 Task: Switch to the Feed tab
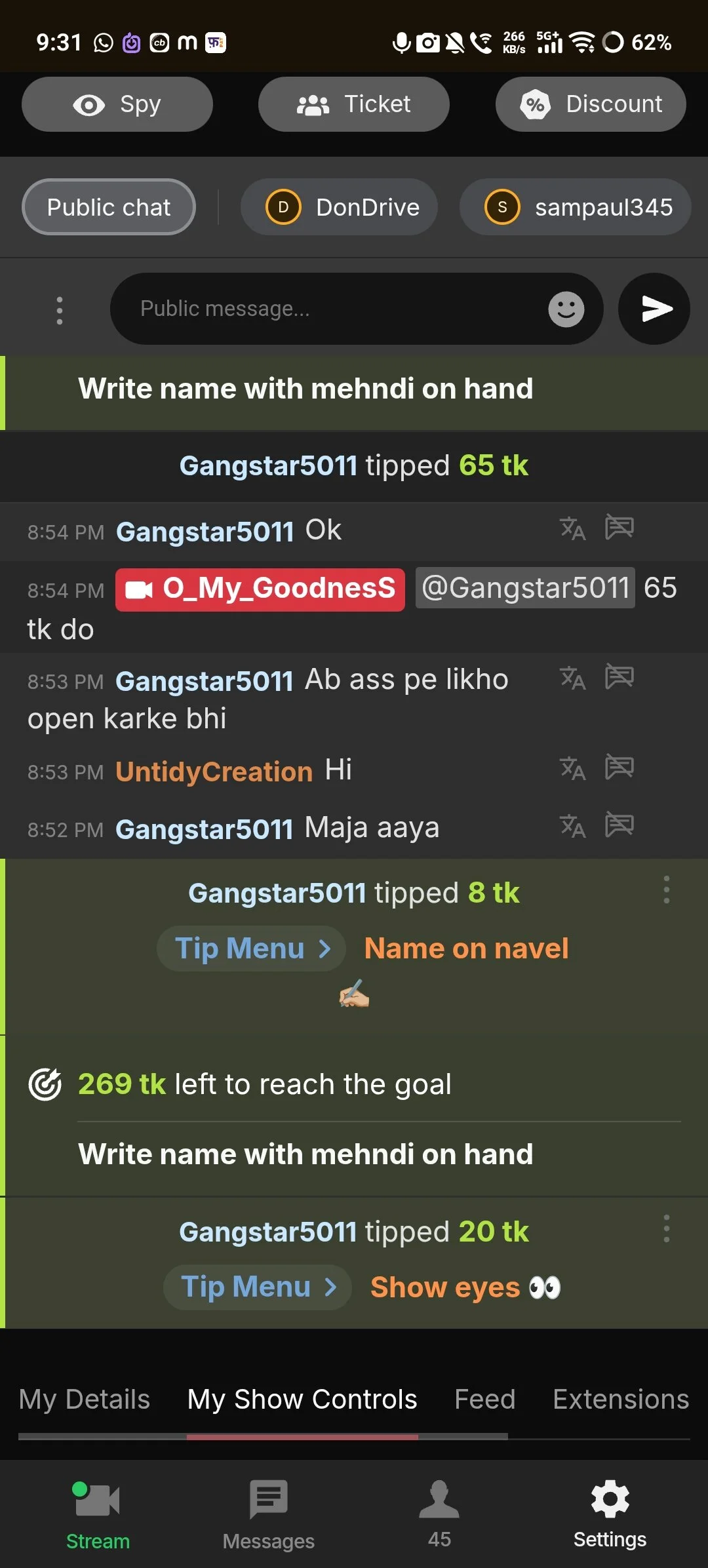(485, 1400)
